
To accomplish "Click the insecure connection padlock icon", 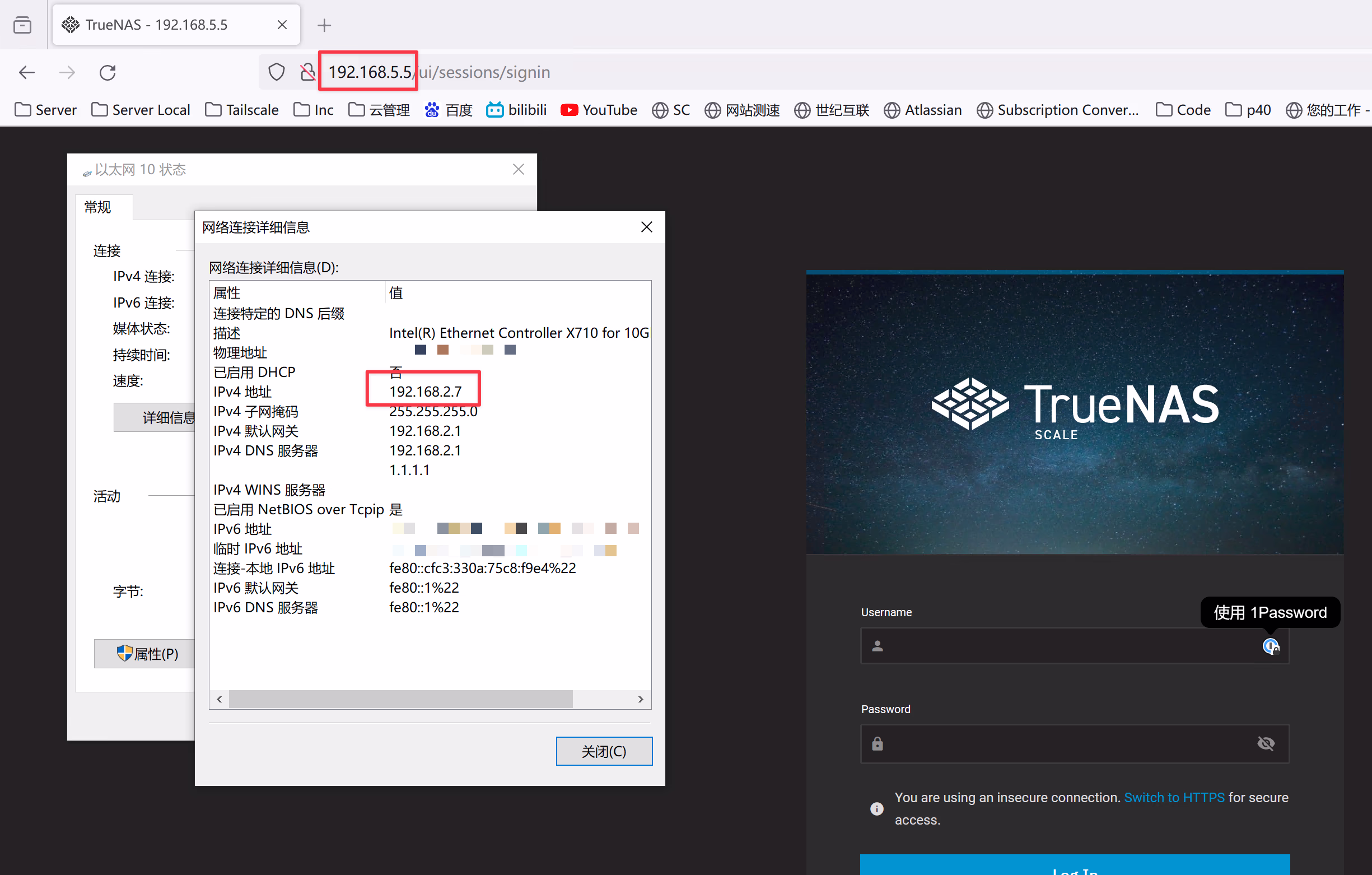I will (307, 72).
